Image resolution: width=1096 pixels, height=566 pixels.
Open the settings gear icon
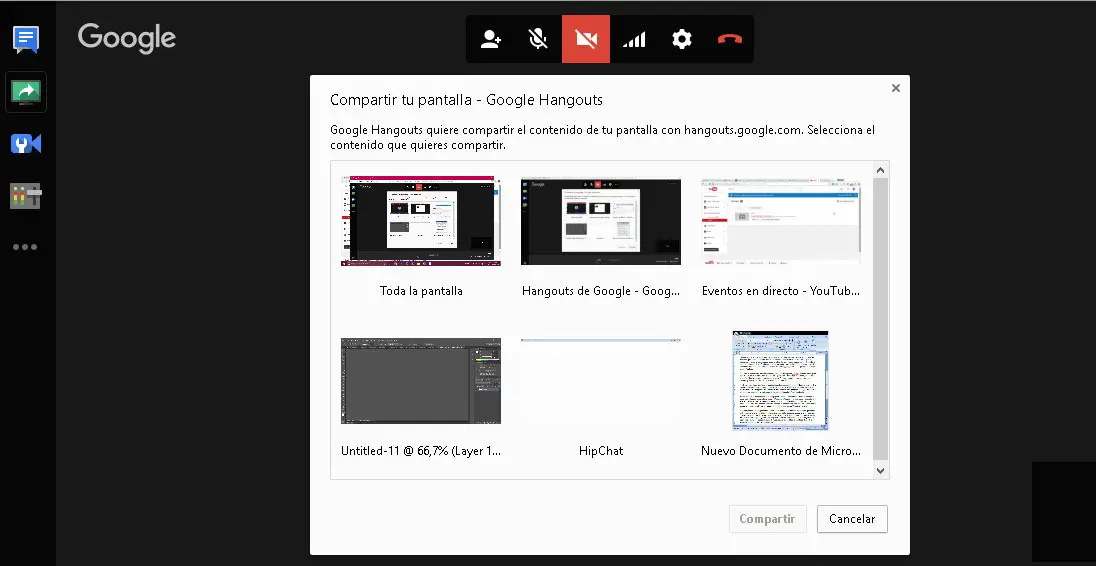tap(682, 40)
